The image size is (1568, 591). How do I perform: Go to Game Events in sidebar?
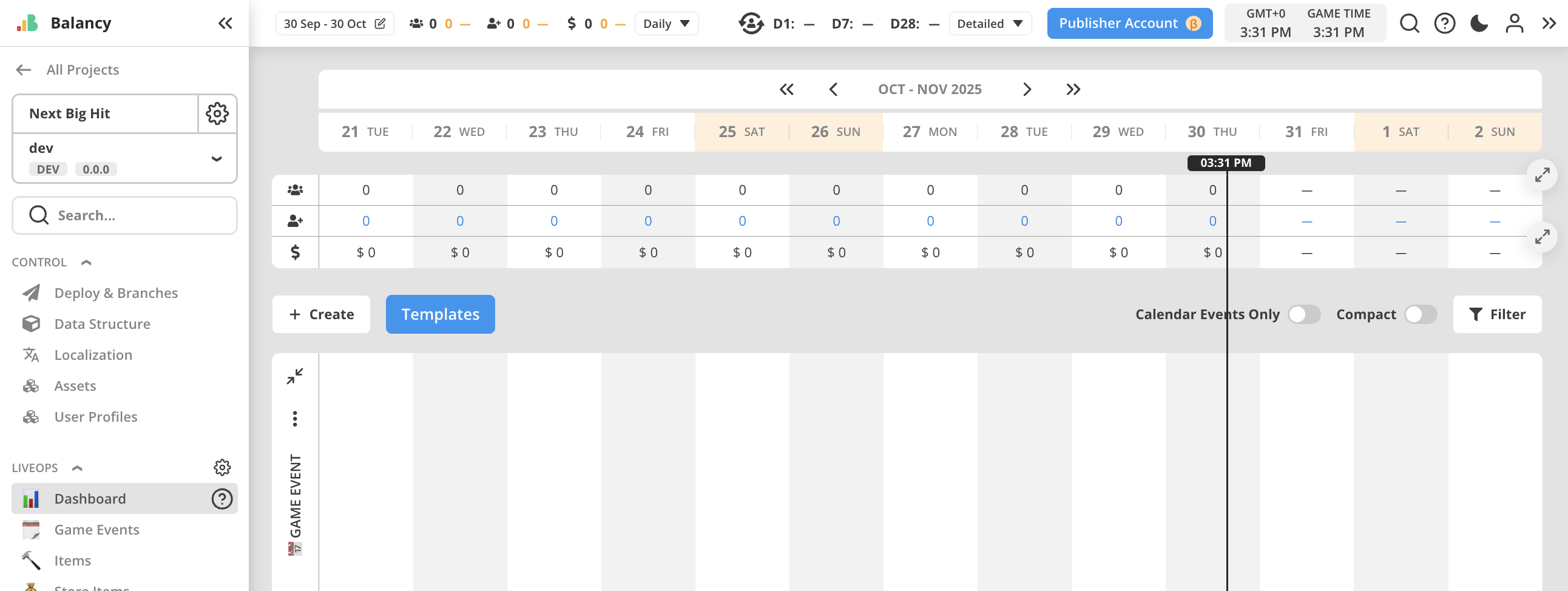tap(96, 529)
